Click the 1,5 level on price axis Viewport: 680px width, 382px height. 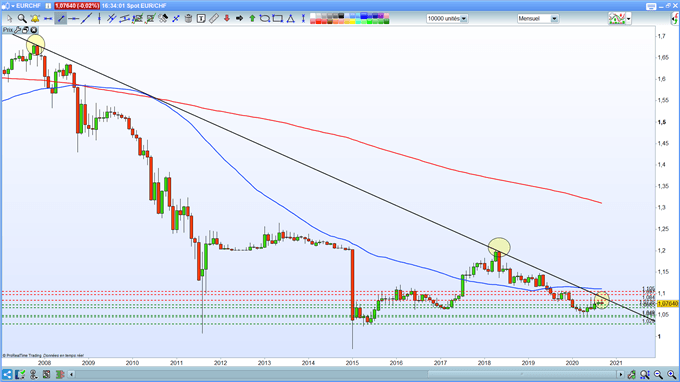coord(661,122)
